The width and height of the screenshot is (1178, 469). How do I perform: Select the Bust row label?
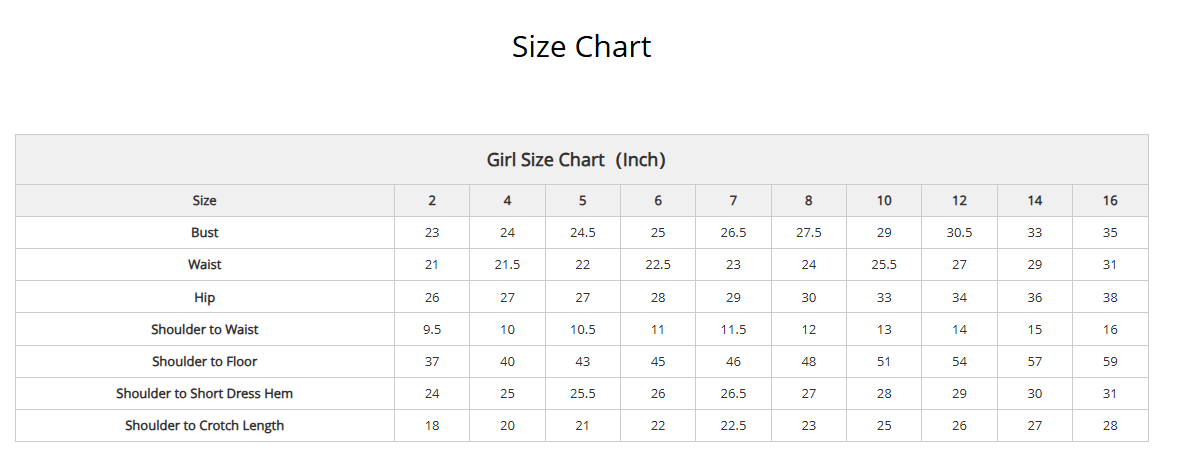(x=204, y=233)
